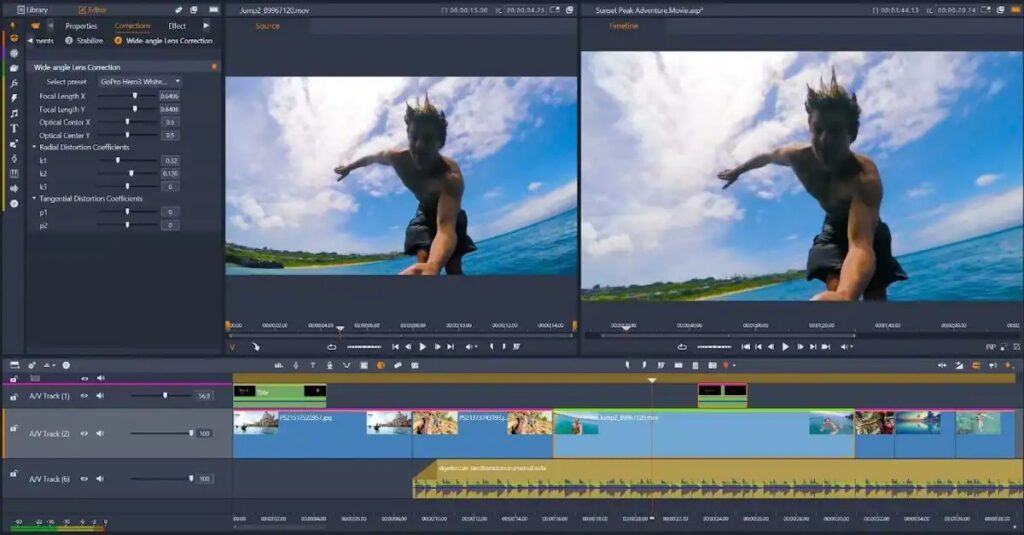Click the storyboard view icon at timeline left
Screen dimensions: 1024x535
14,365
